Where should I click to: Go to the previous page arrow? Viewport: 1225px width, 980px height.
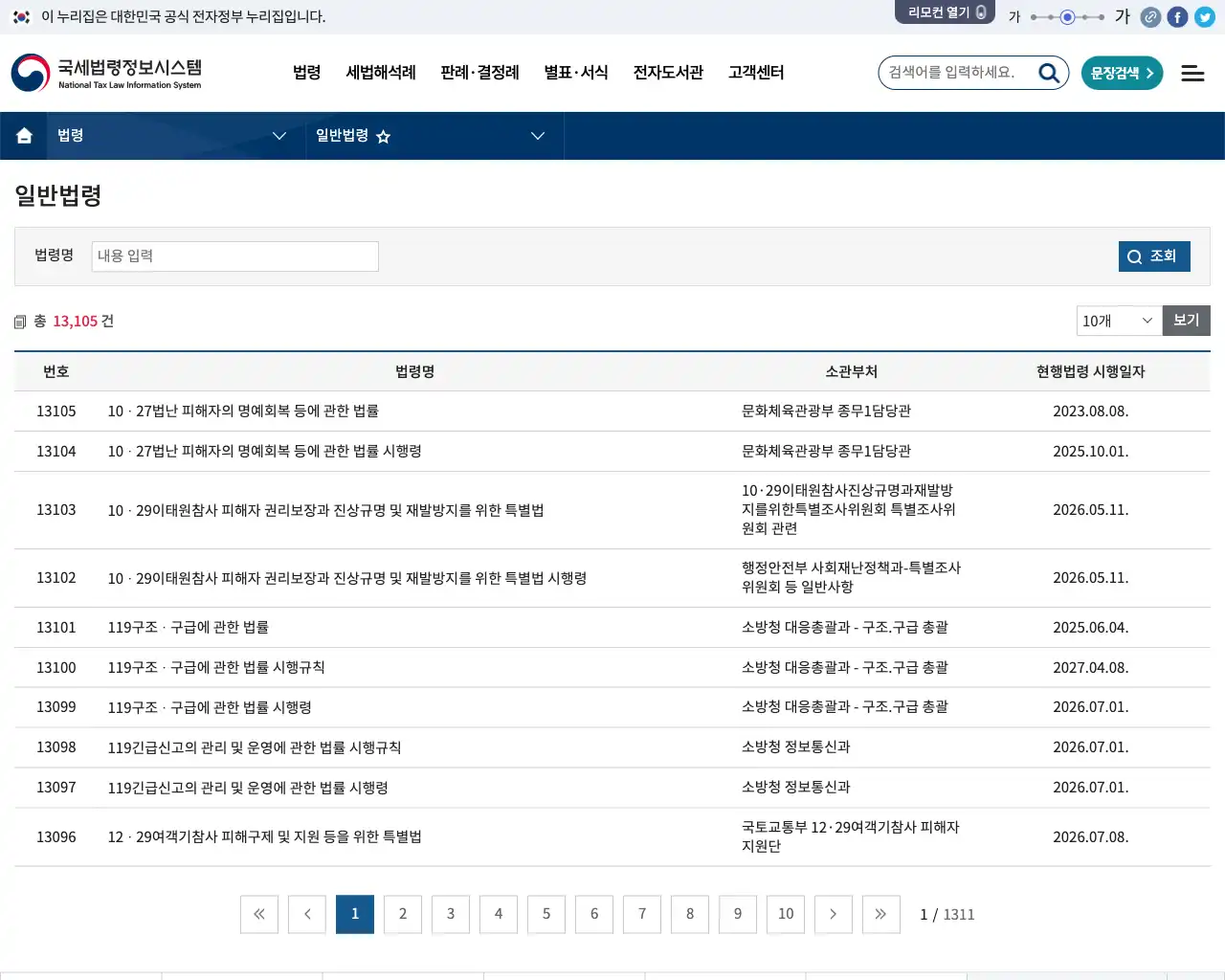click(307, 914)
